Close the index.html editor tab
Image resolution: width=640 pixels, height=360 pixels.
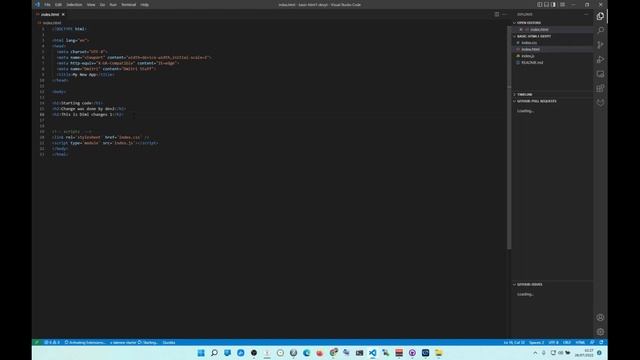[63, 14]
